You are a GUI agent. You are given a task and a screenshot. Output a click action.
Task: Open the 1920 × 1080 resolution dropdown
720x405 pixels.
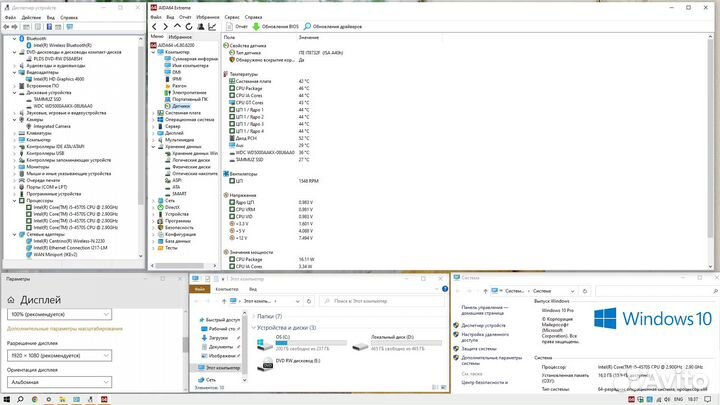click(x=59, y=355)
